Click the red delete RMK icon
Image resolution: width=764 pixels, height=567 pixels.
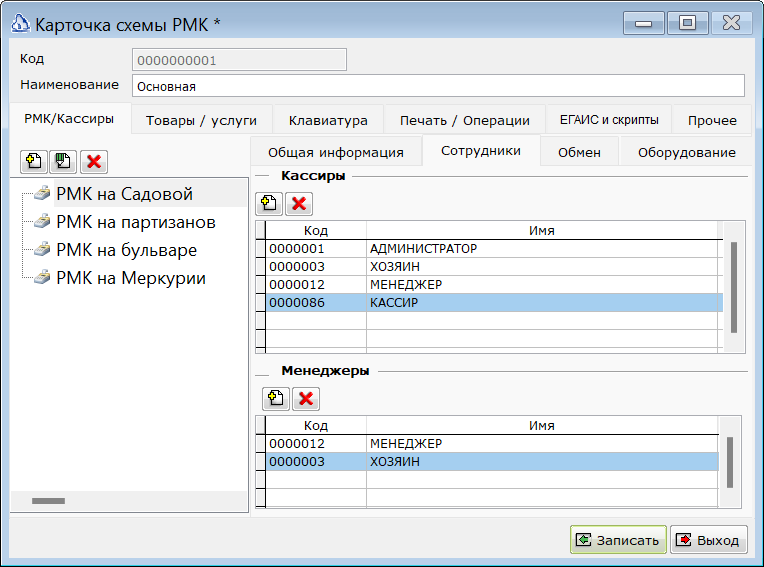(x=94, y=161)
